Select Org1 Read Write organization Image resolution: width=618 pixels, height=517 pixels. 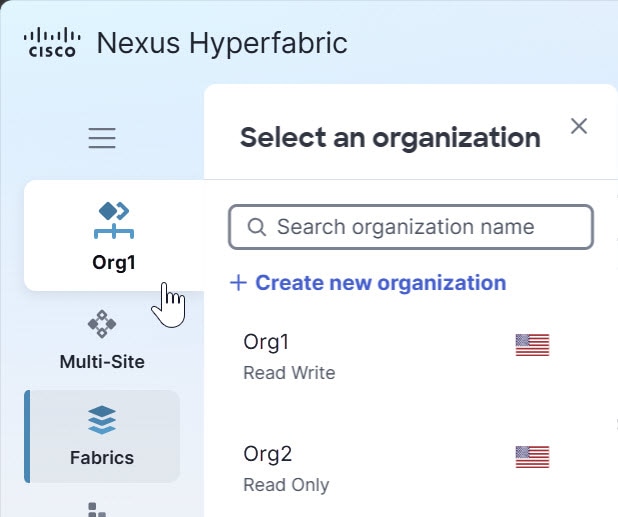tap(396, 357)
